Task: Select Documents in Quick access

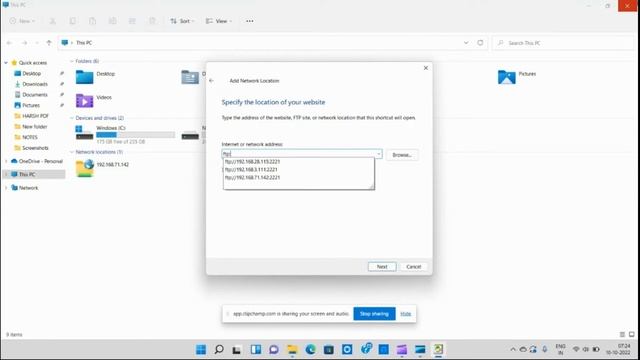Action: coord(35,95)
